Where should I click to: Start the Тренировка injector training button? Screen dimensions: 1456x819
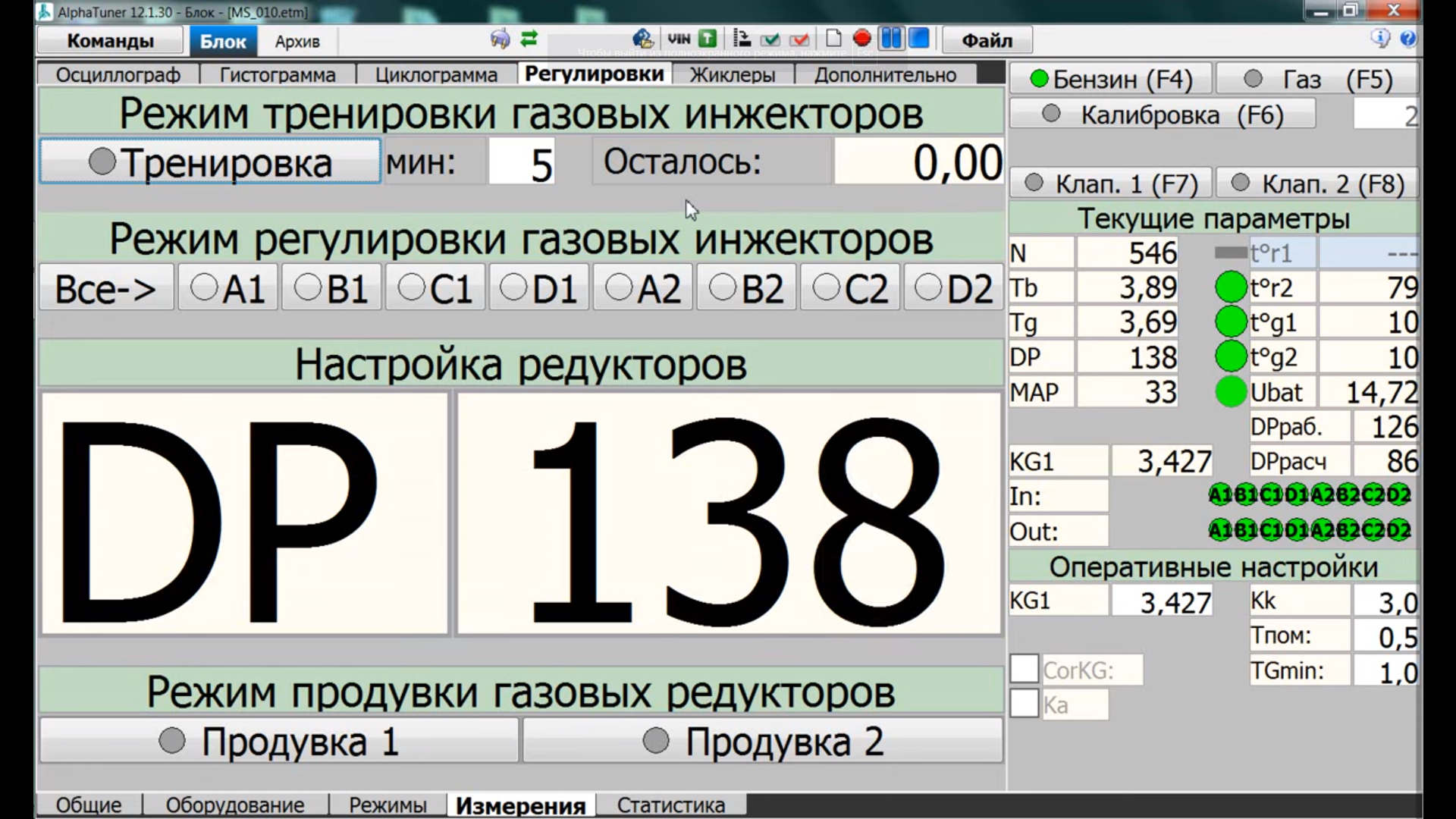click(210, 162)
